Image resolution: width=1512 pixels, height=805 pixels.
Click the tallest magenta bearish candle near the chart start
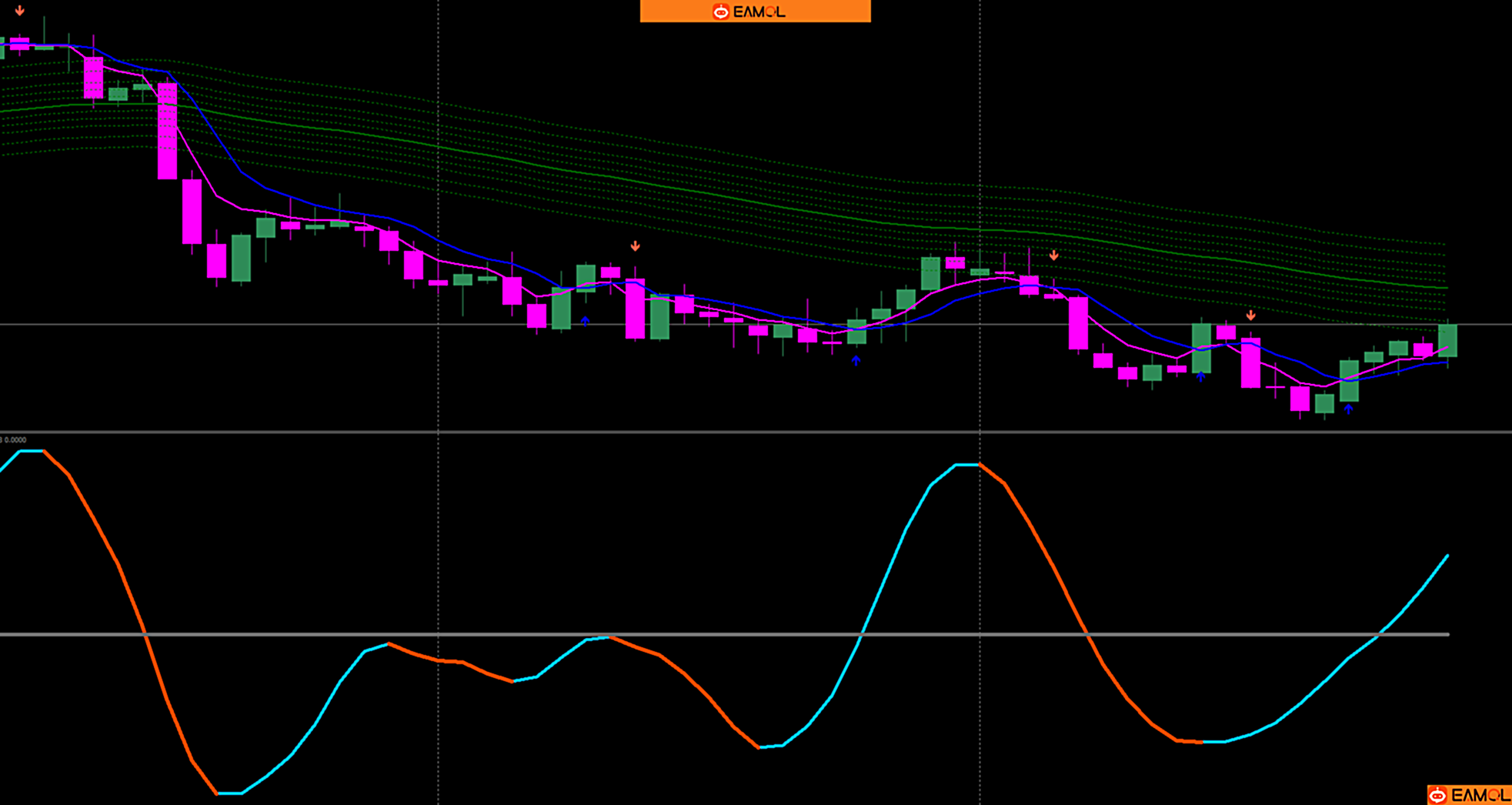[x=167, y=131]
